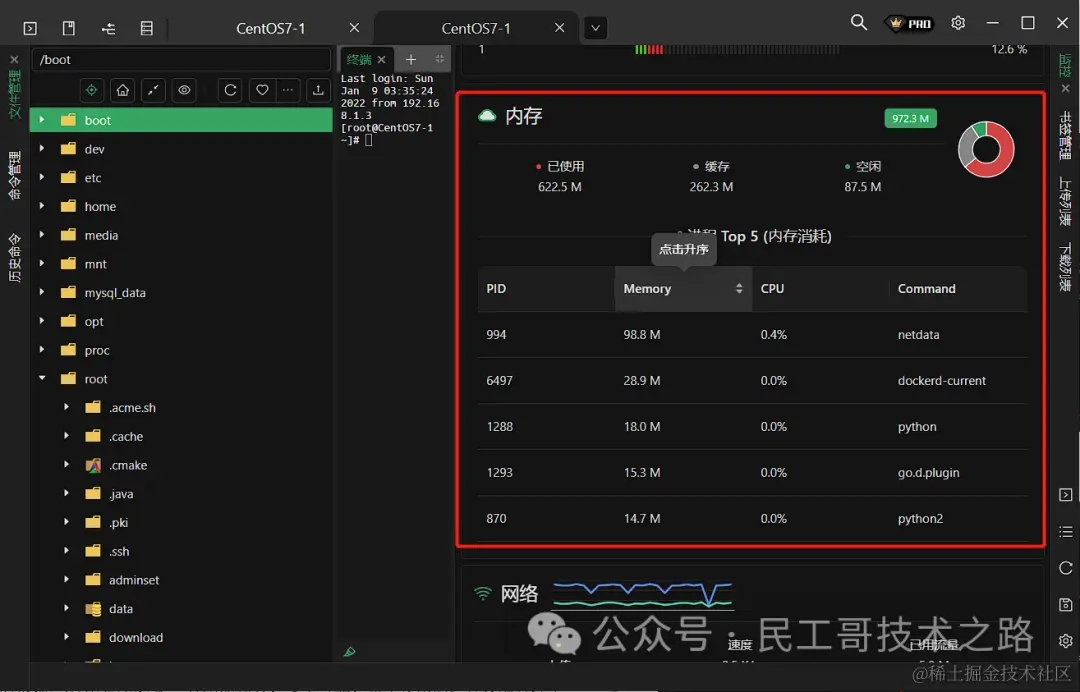Click the /boot path input field

pyautogui.click(x=181, y=60)
